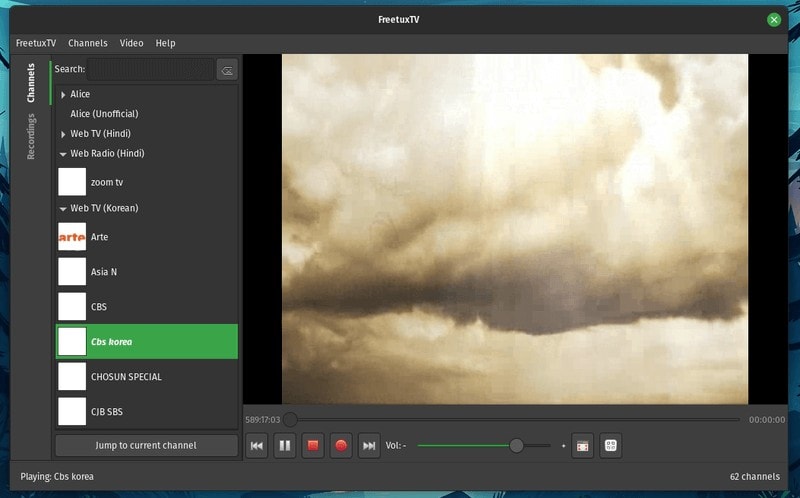Image resolution: width=800 pixels, height=498 pixels.
Task: Click the video playback area
Action: [x=515, y=229]
